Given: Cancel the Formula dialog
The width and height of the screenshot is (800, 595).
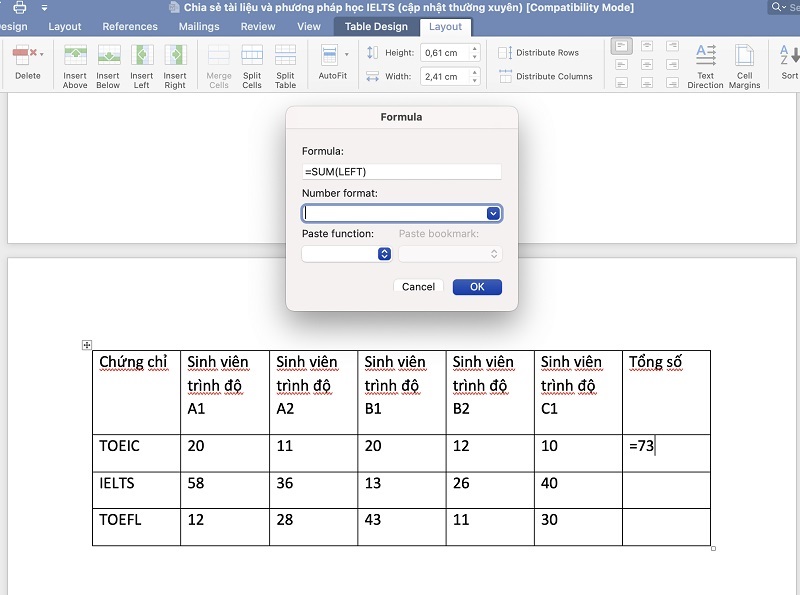Looking at the screenshot, I should pyautogui.click(x=418, y=287).
